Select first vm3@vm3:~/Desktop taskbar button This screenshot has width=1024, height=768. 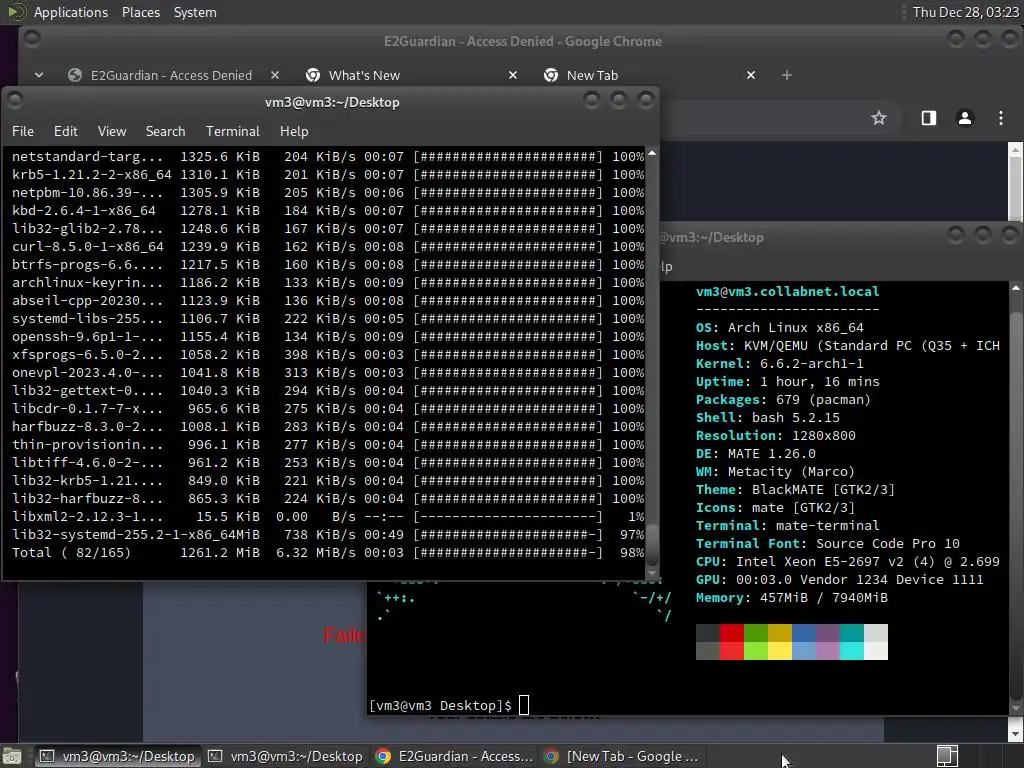click(117, 756)
